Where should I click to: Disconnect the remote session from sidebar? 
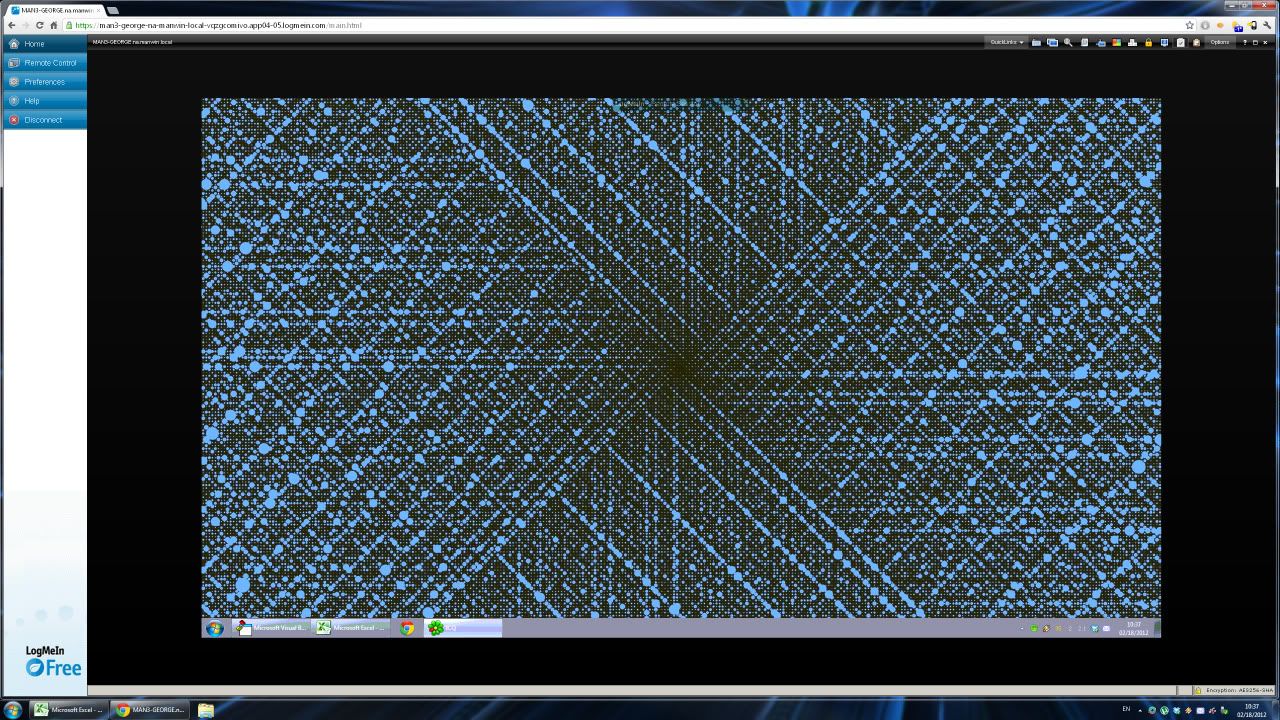coord(44,120)
